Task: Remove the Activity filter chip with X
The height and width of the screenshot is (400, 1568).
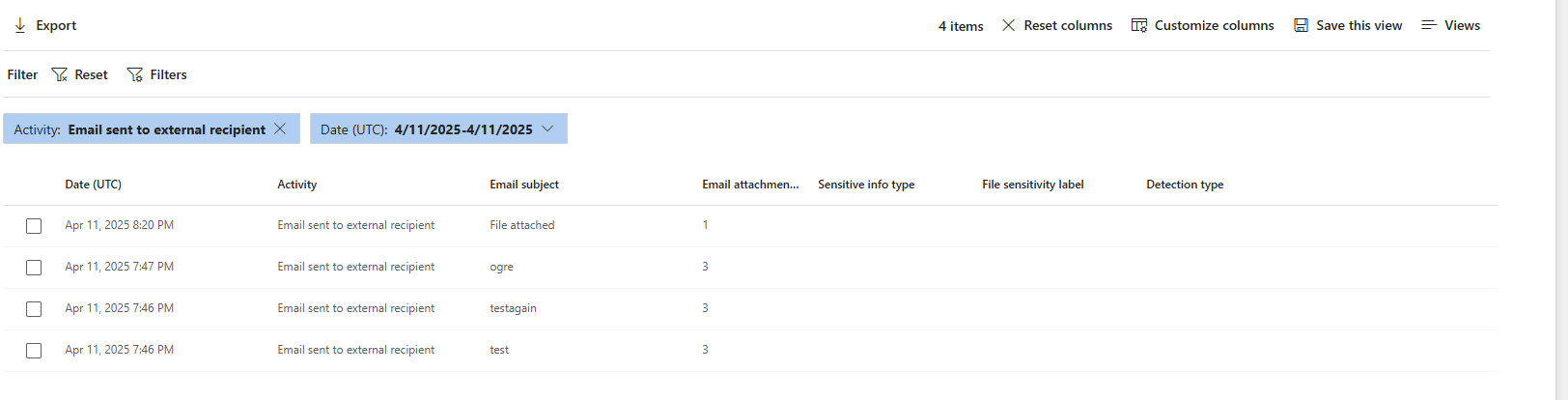Action: (x=280, y=129)
